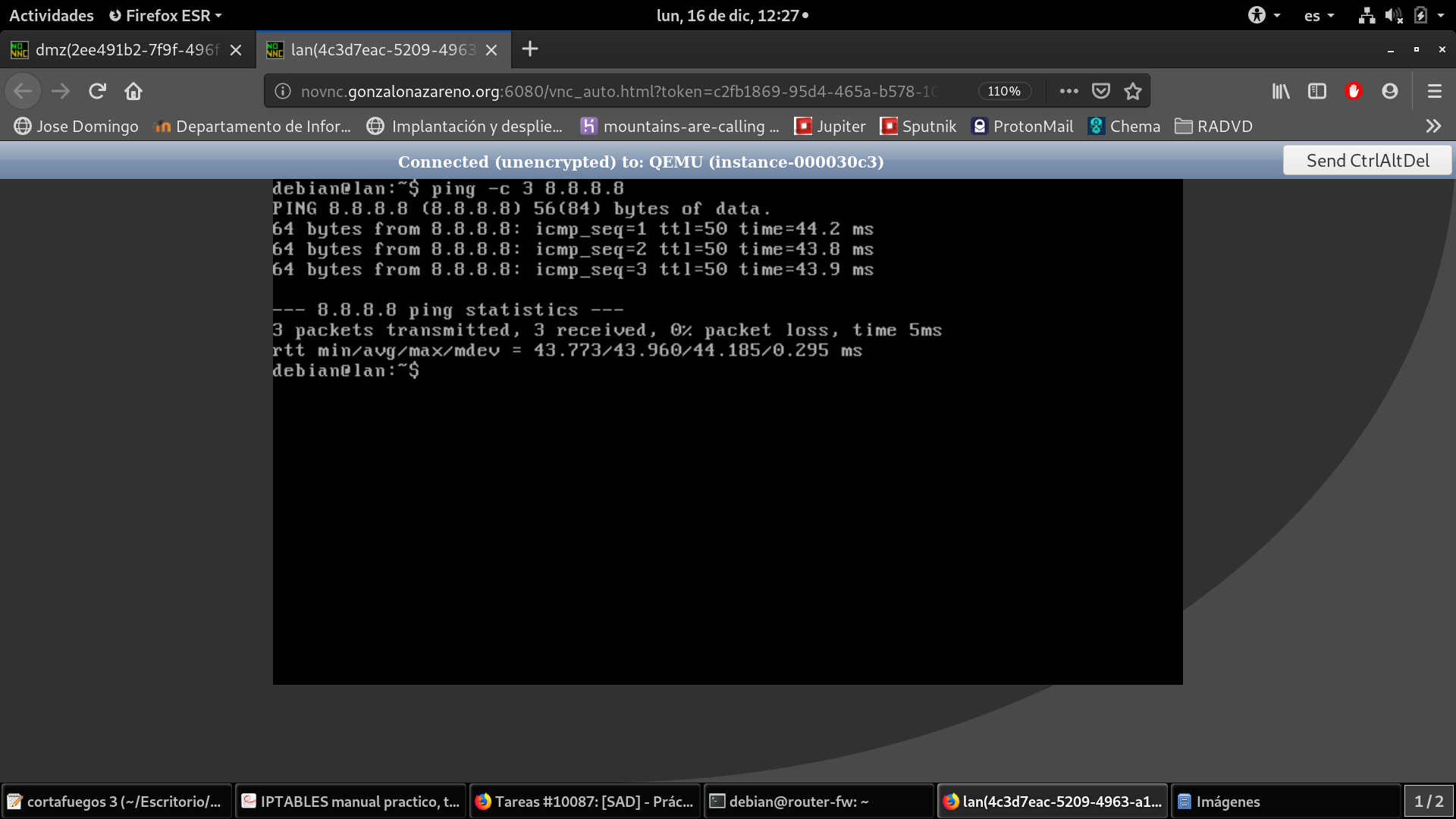Save page to Pocket
The height and width of the screenshot is (819, 1456).
pyautogui.click(x=1101, y=91)
